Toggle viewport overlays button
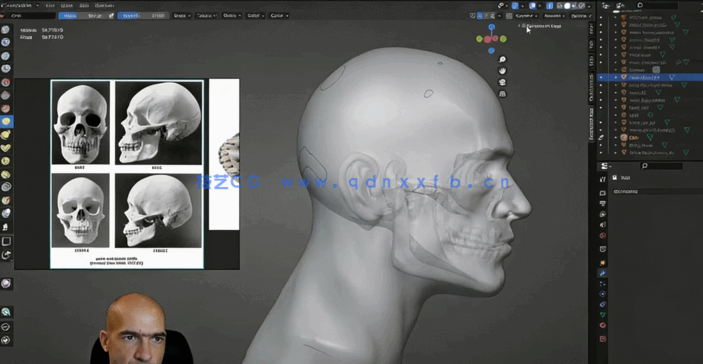 pos(533,5)
